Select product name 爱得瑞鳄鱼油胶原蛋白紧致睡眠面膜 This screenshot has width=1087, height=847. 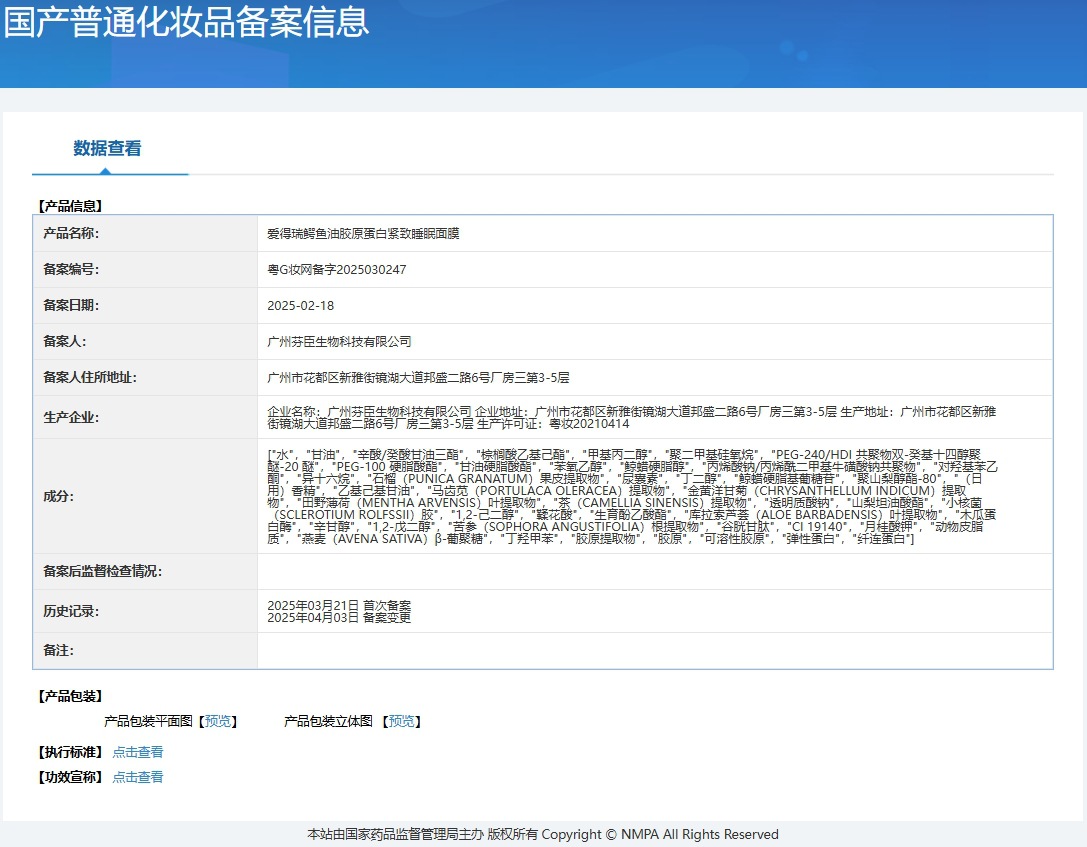pyautogui.click(x=363, y=234)
